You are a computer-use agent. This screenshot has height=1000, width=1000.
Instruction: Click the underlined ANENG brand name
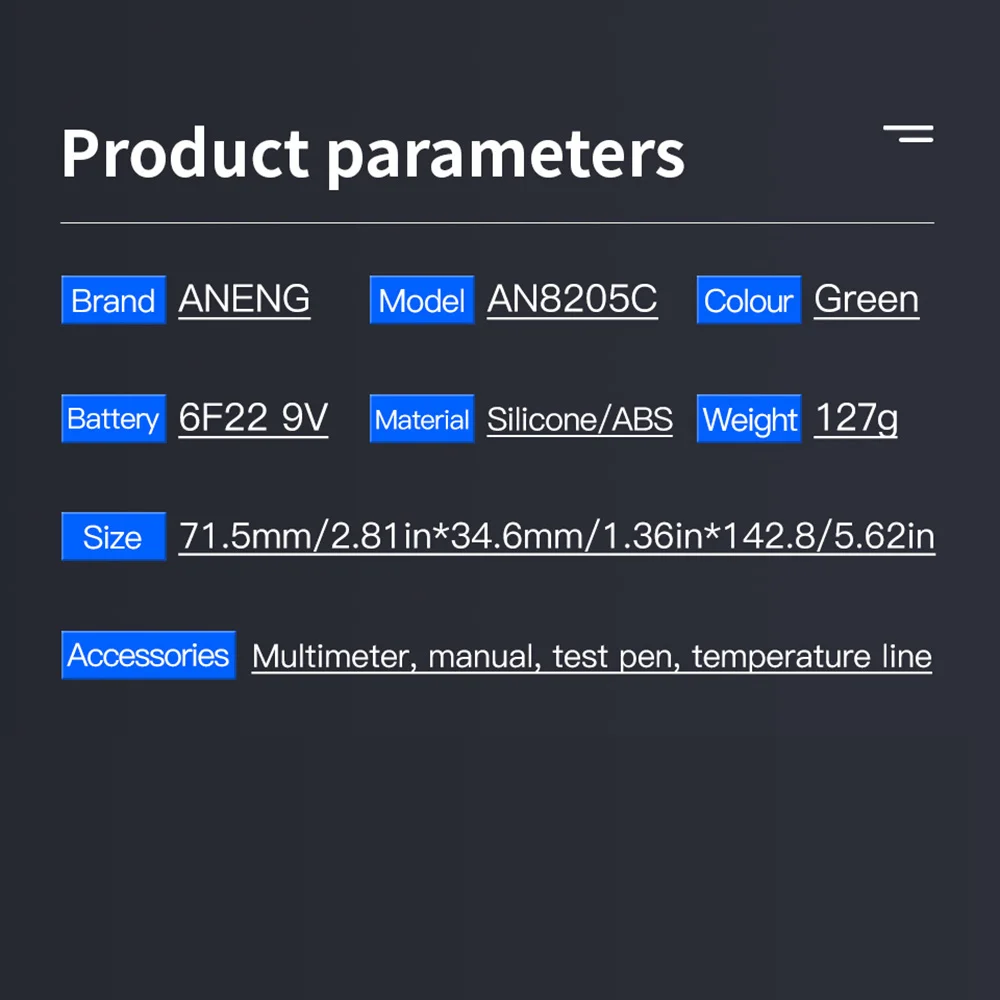(244, 299)
